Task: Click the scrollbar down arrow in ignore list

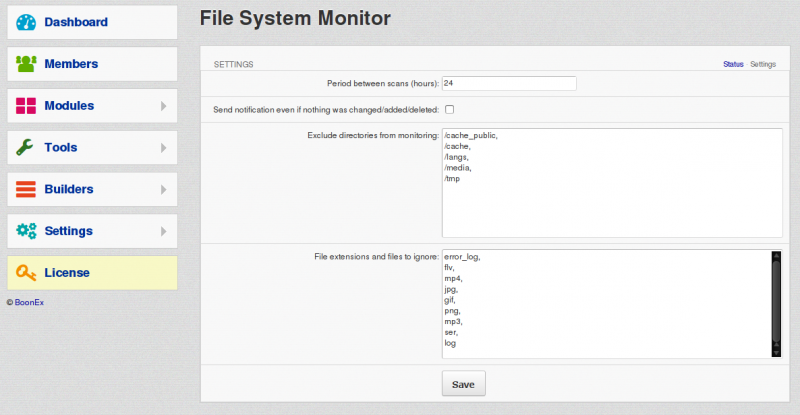Action: (776, 352)
